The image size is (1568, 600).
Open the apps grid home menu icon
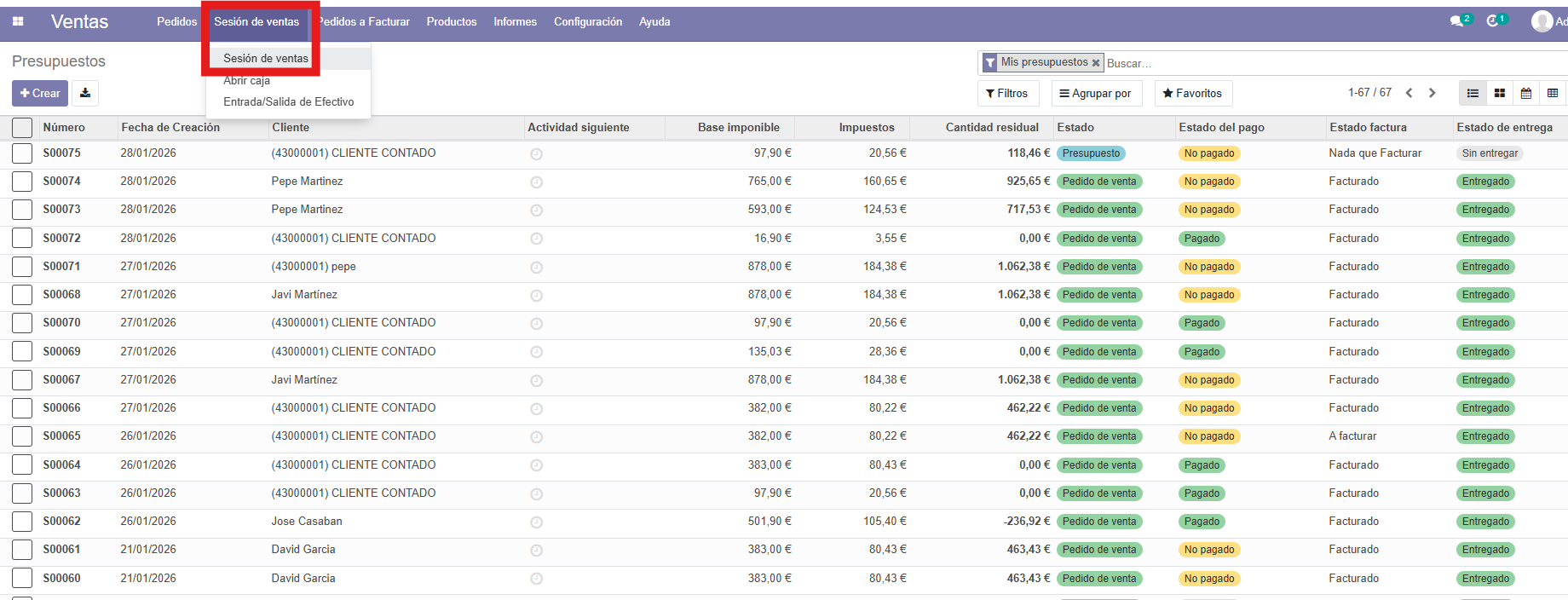[x=18, y=21]
